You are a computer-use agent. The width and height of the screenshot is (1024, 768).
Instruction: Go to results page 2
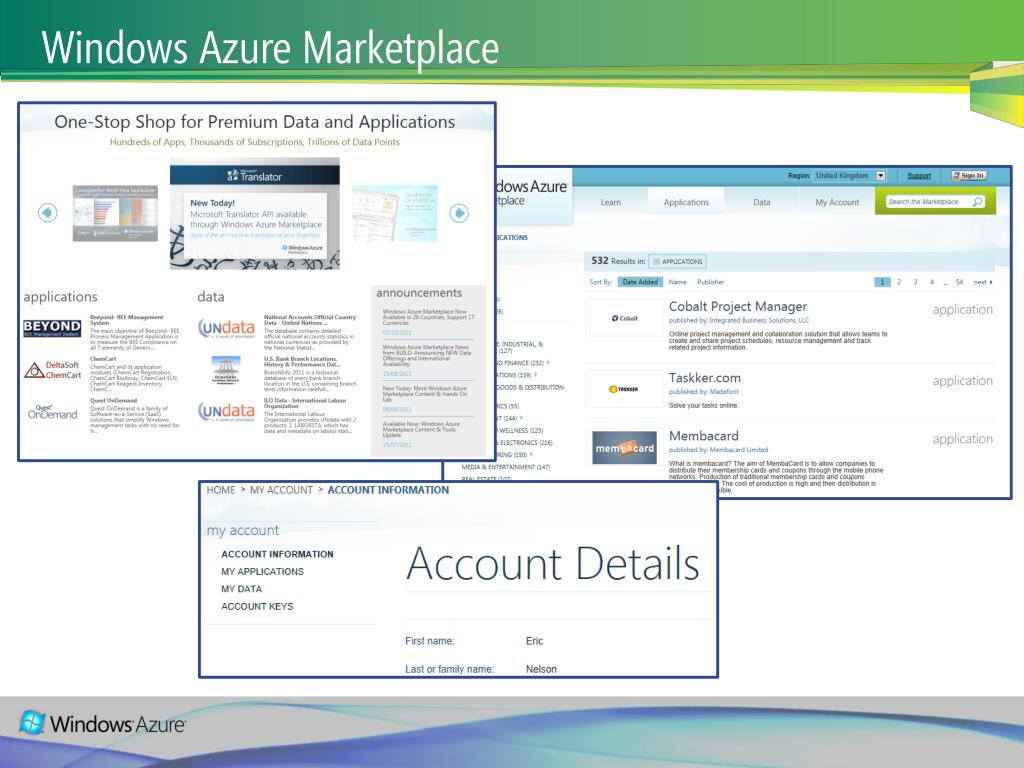899,282
